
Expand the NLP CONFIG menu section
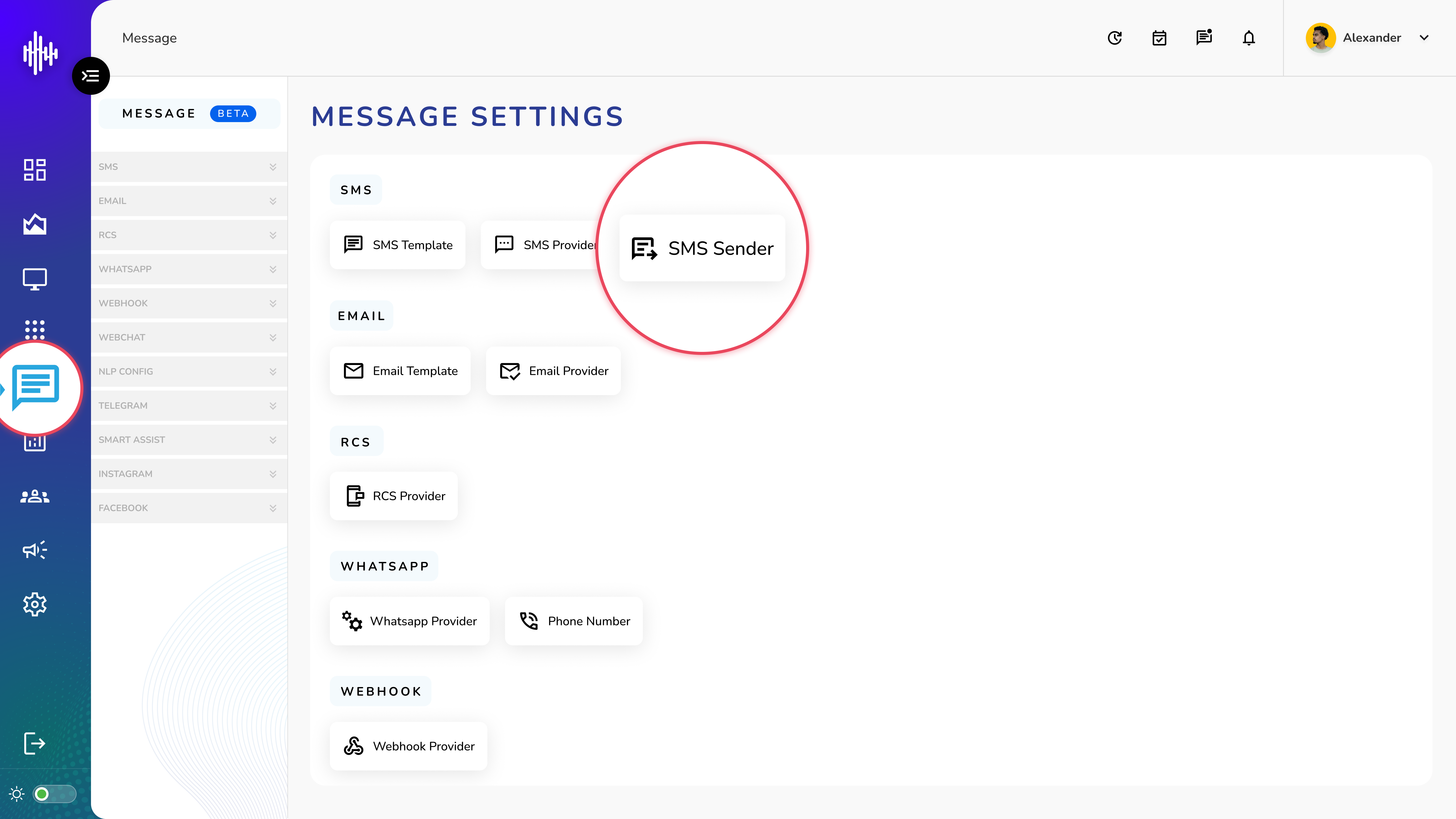click(x=189, y=371)
